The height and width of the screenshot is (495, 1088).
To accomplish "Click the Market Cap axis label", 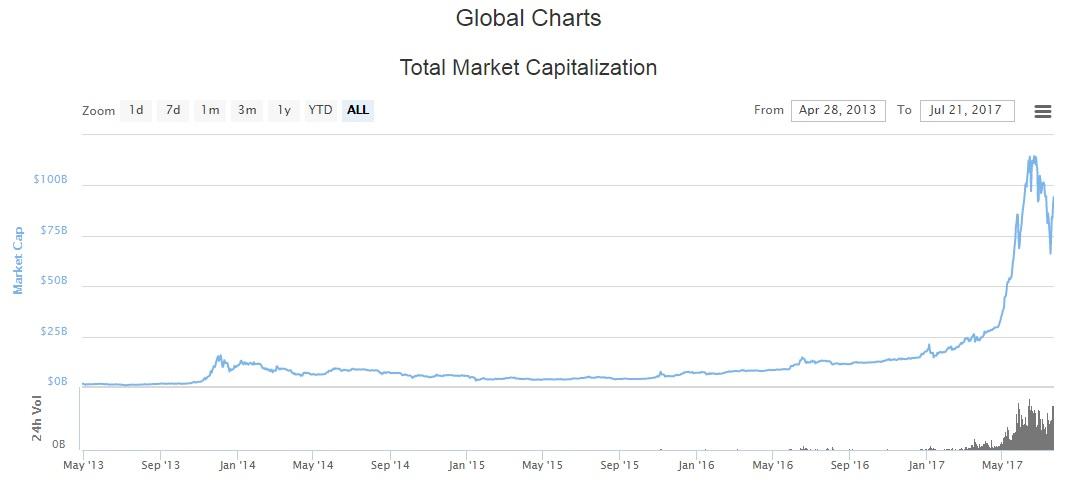I will pyautogui.click(x=18, y=260).
